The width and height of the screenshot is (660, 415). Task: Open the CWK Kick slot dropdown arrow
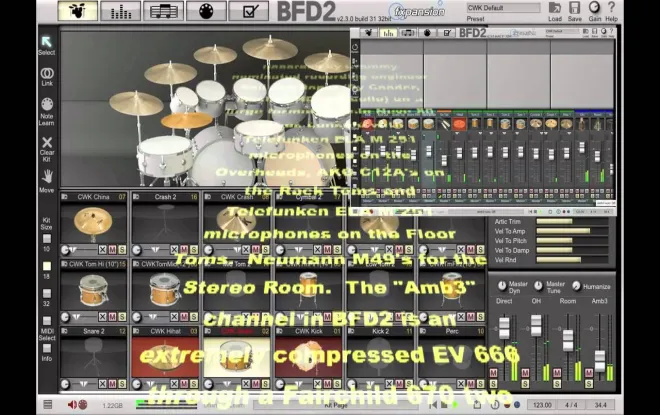[298, 384]
